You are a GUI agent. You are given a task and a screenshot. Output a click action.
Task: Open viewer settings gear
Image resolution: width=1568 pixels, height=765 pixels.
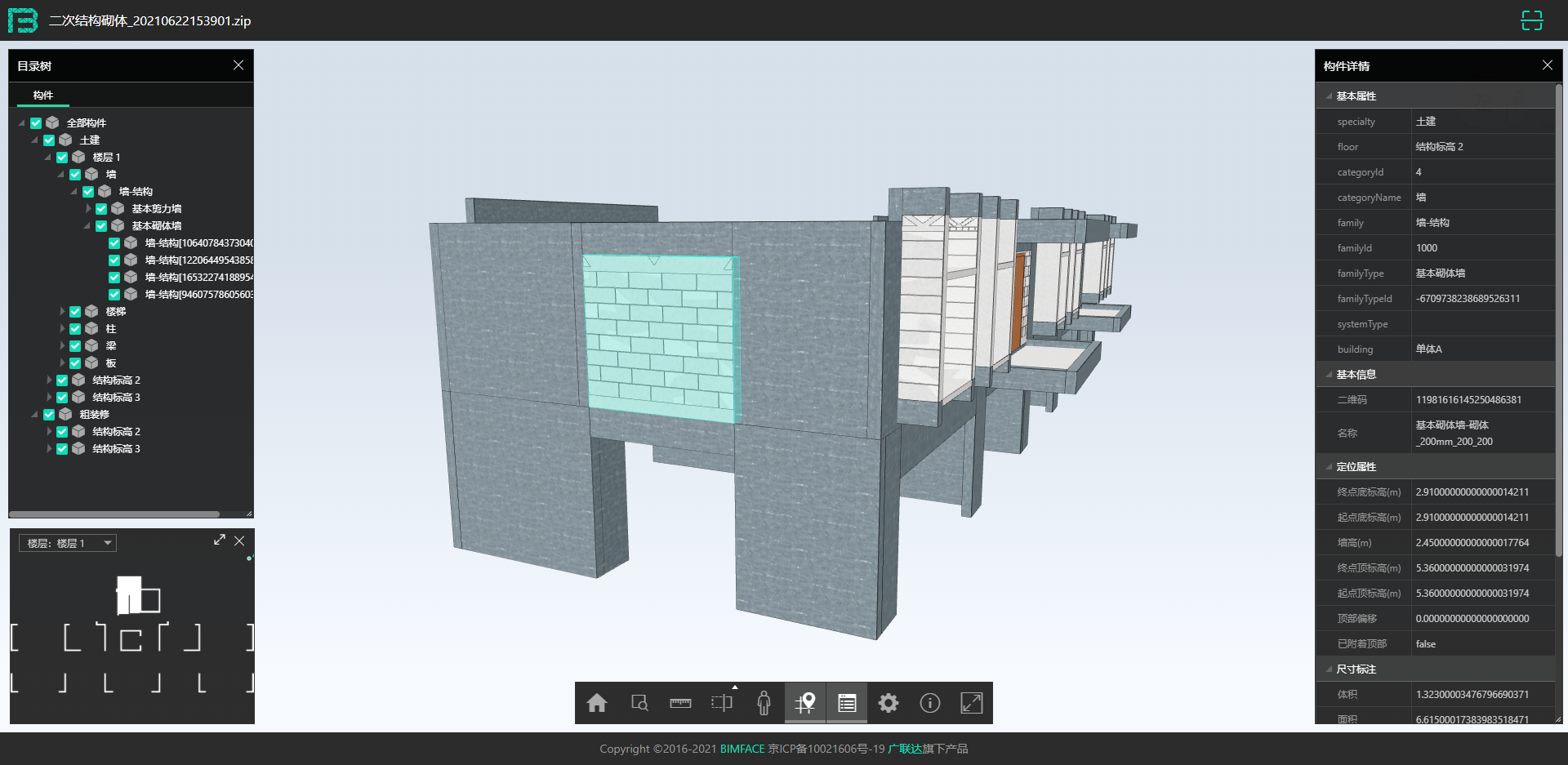coord(889,703)
